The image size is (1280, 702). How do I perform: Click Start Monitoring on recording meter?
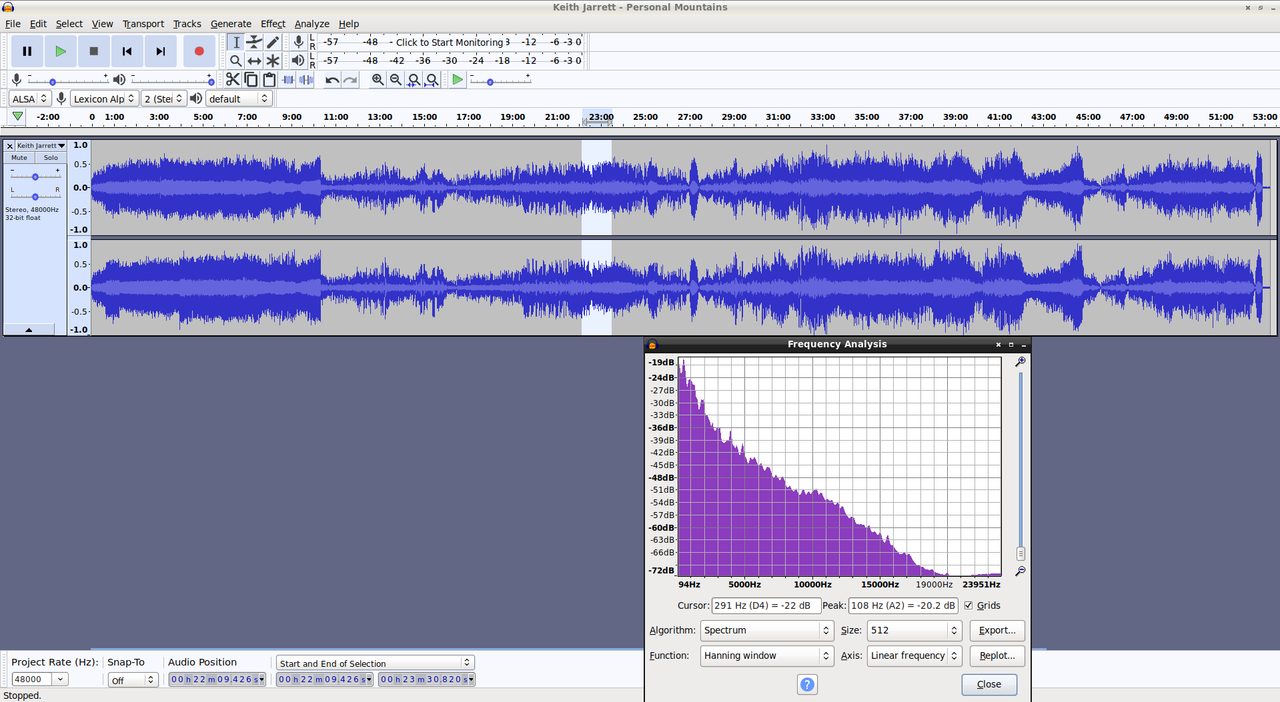[449, 42]
